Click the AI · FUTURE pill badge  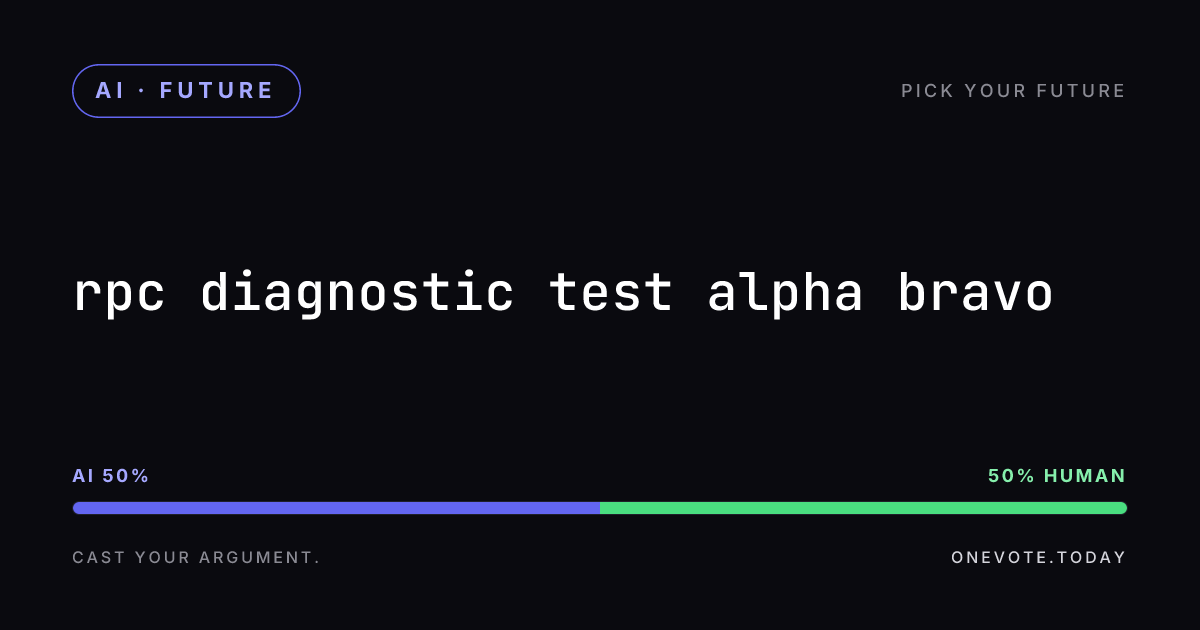coord(186,91)
